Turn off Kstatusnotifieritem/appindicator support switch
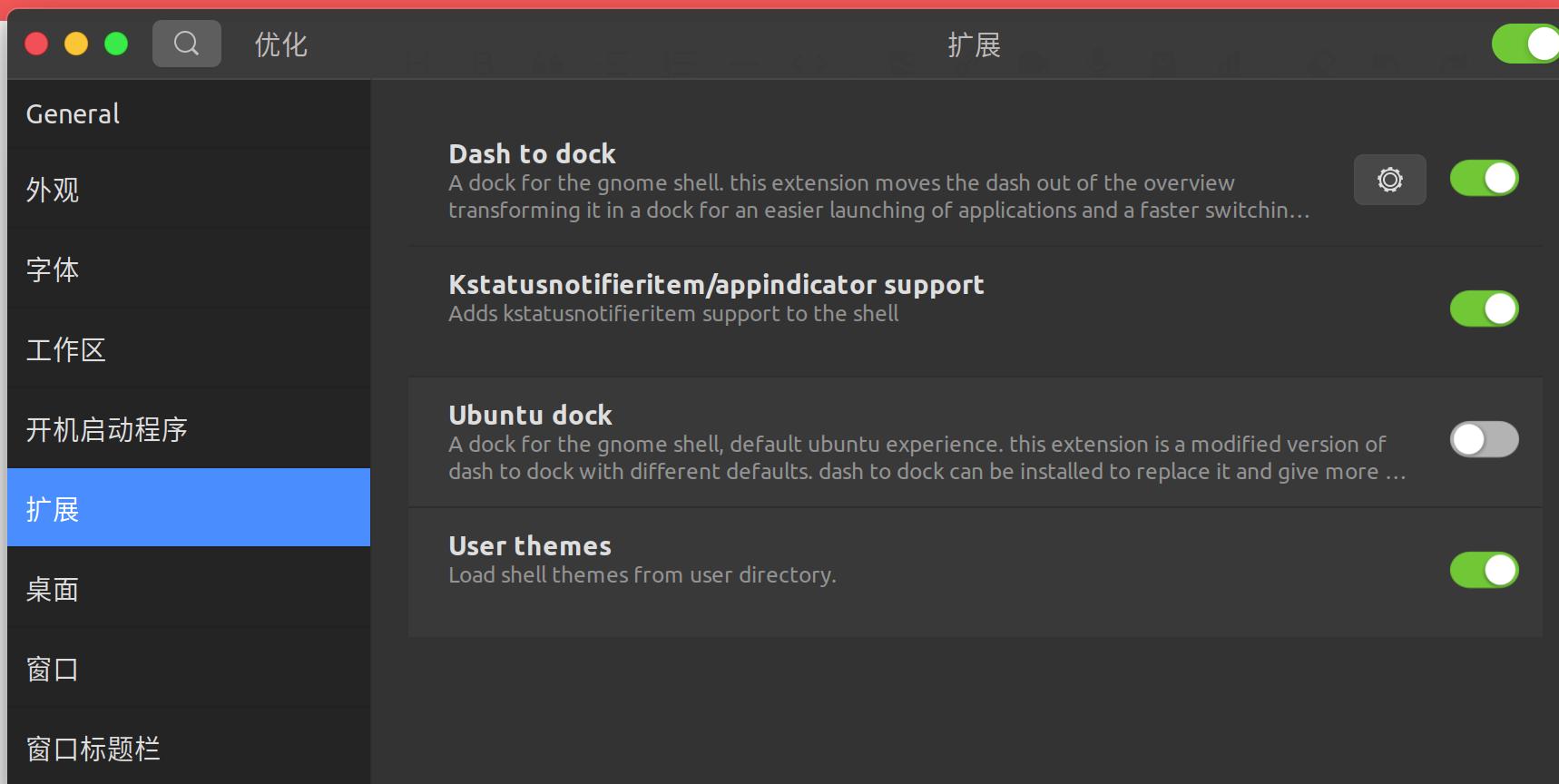Image resolution: width=1559 pixels, height=784 pixels. pos(1485,309)
